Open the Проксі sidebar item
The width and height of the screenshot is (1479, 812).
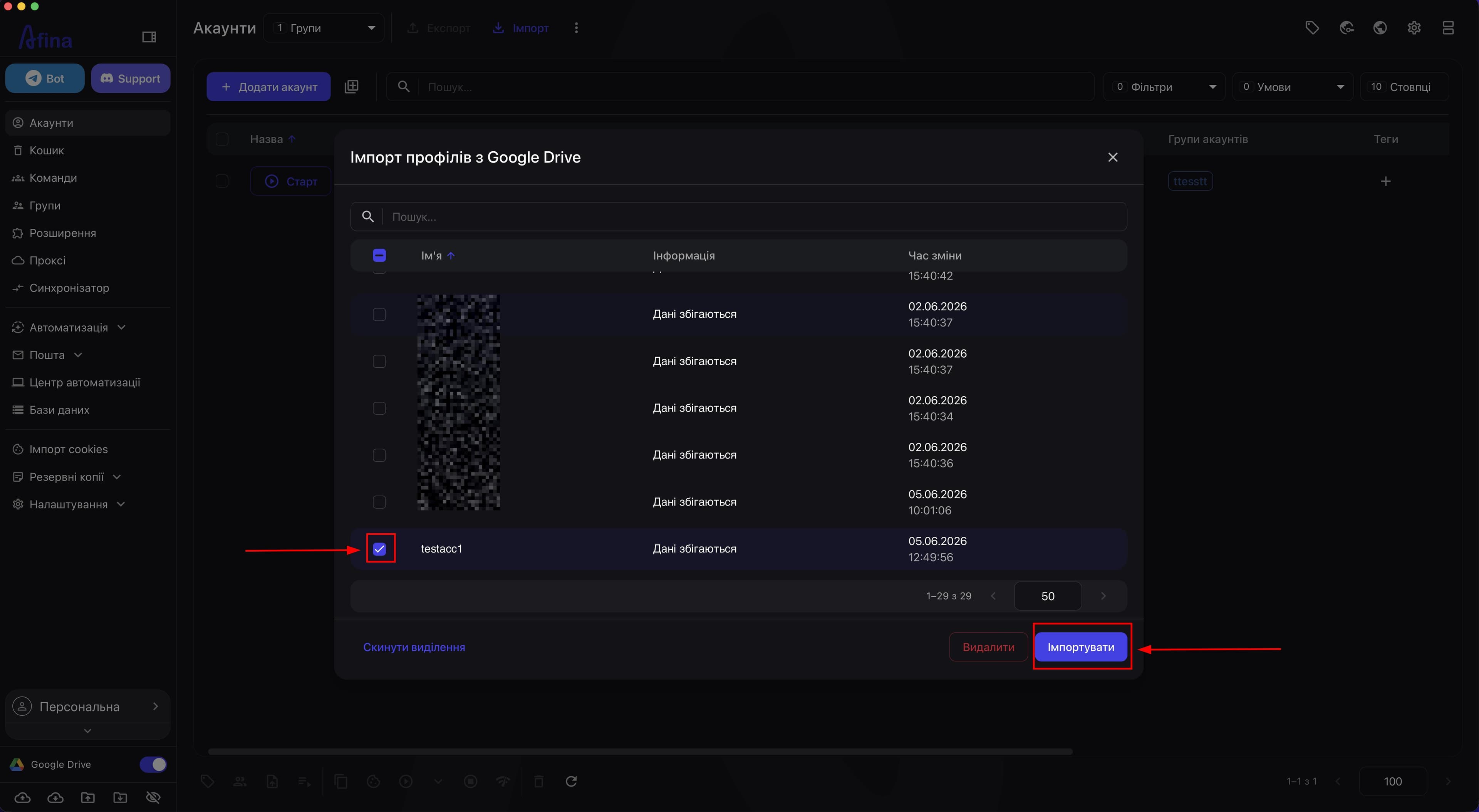click(88, 261)
